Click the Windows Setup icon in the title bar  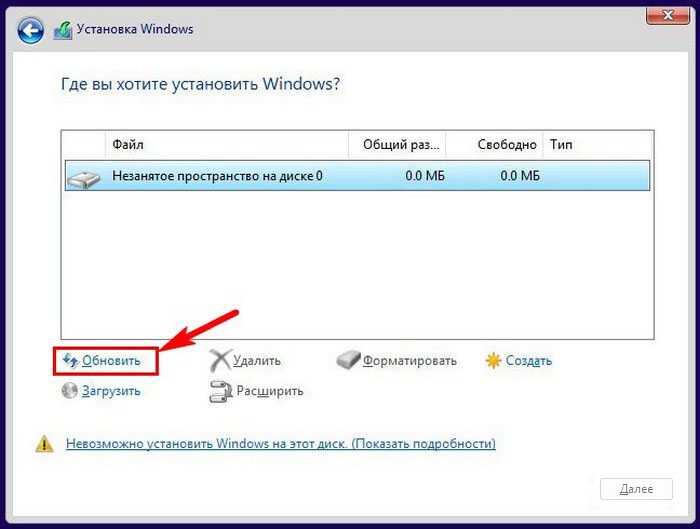coord(62,31)
